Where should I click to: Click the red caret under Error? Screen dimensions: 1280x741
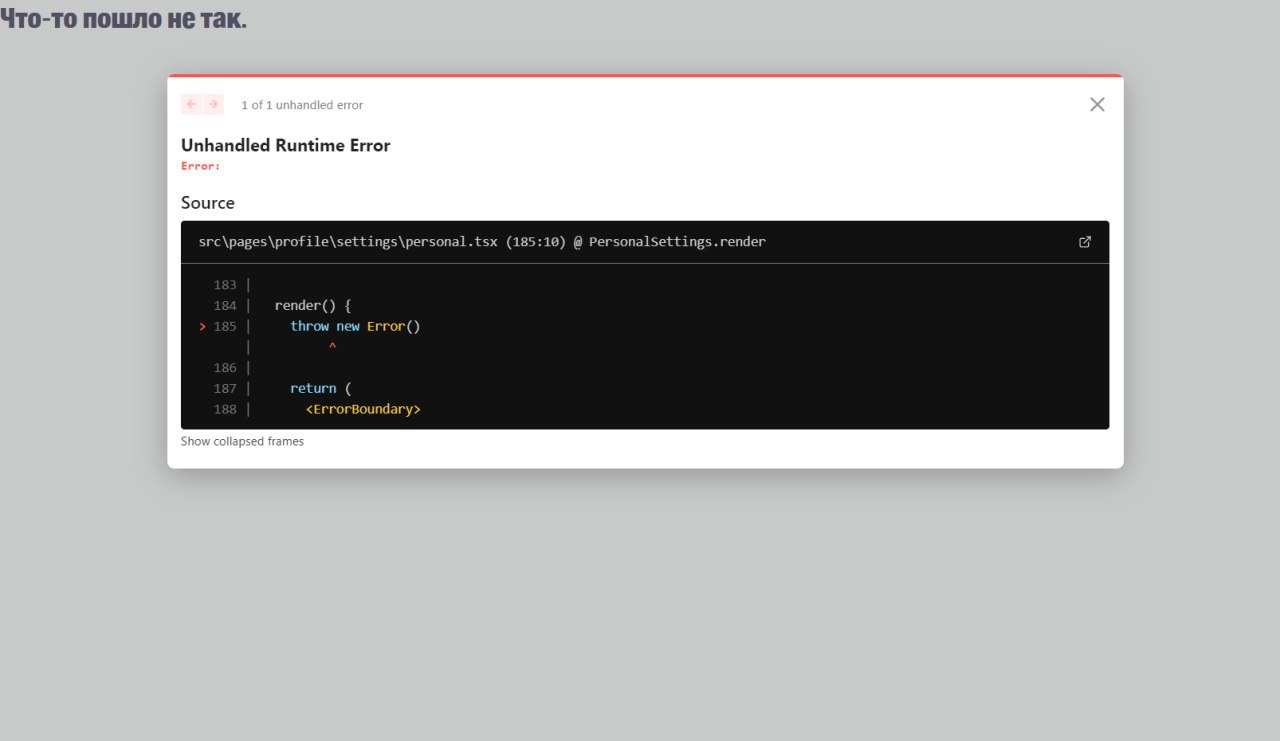332,347
